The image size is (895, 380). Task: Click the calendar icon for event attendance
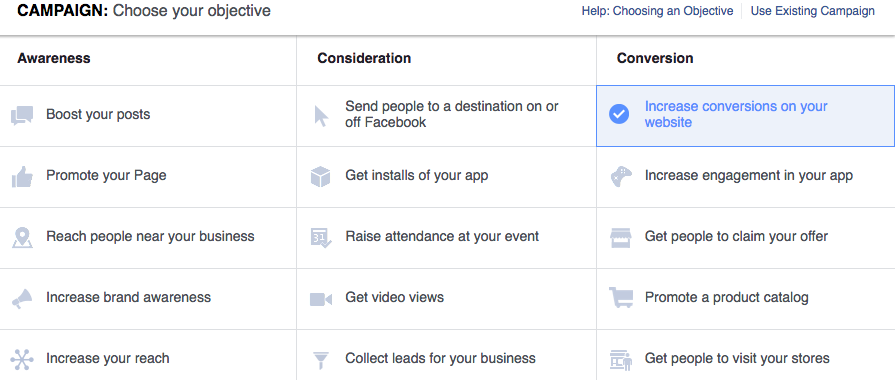(x=321, y=237)
